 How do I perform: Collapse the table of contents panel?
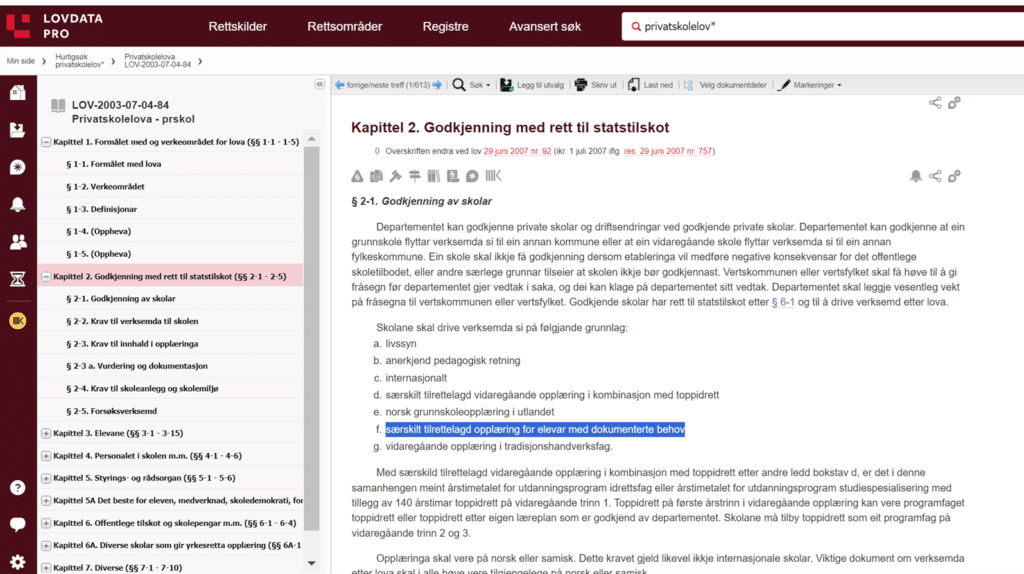tap(319, 84)
